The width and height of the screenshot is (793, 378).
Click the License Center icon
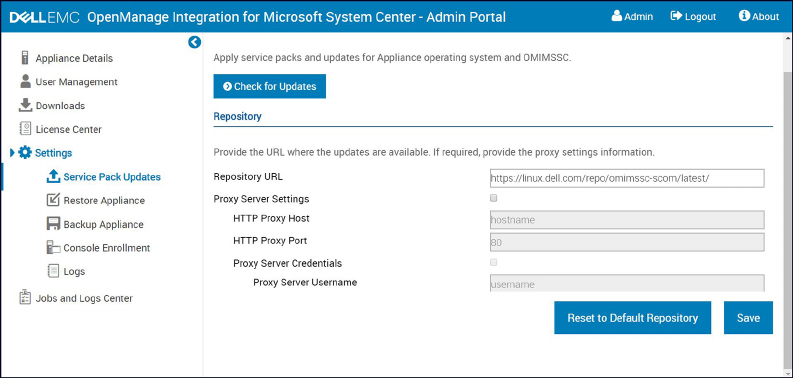click(x=25, y=129)
